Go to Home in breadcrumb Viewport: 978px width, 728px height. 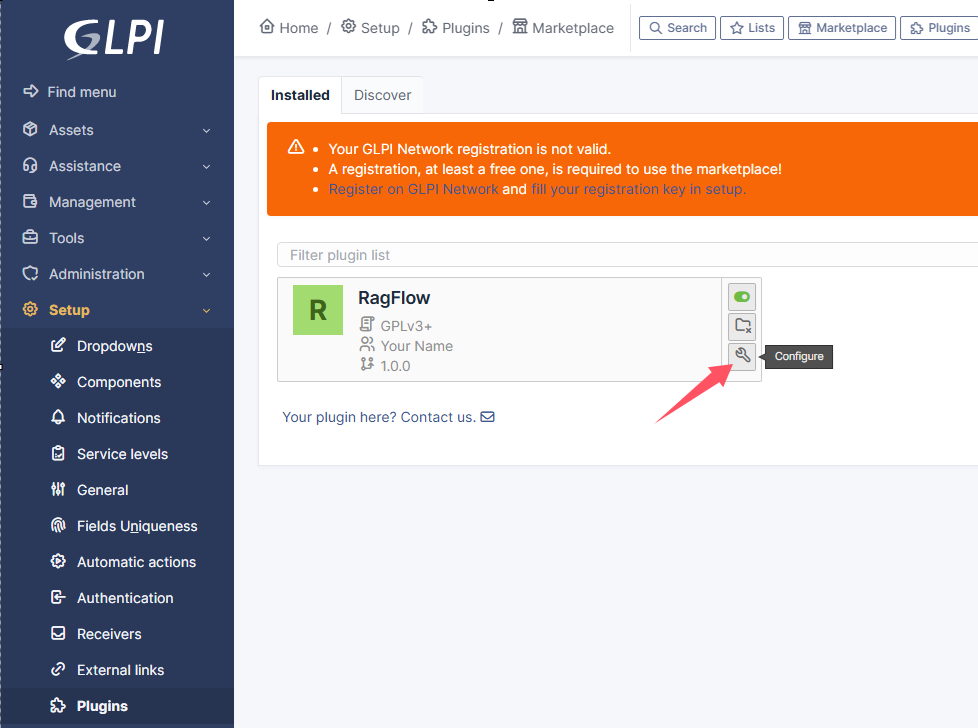289,28
